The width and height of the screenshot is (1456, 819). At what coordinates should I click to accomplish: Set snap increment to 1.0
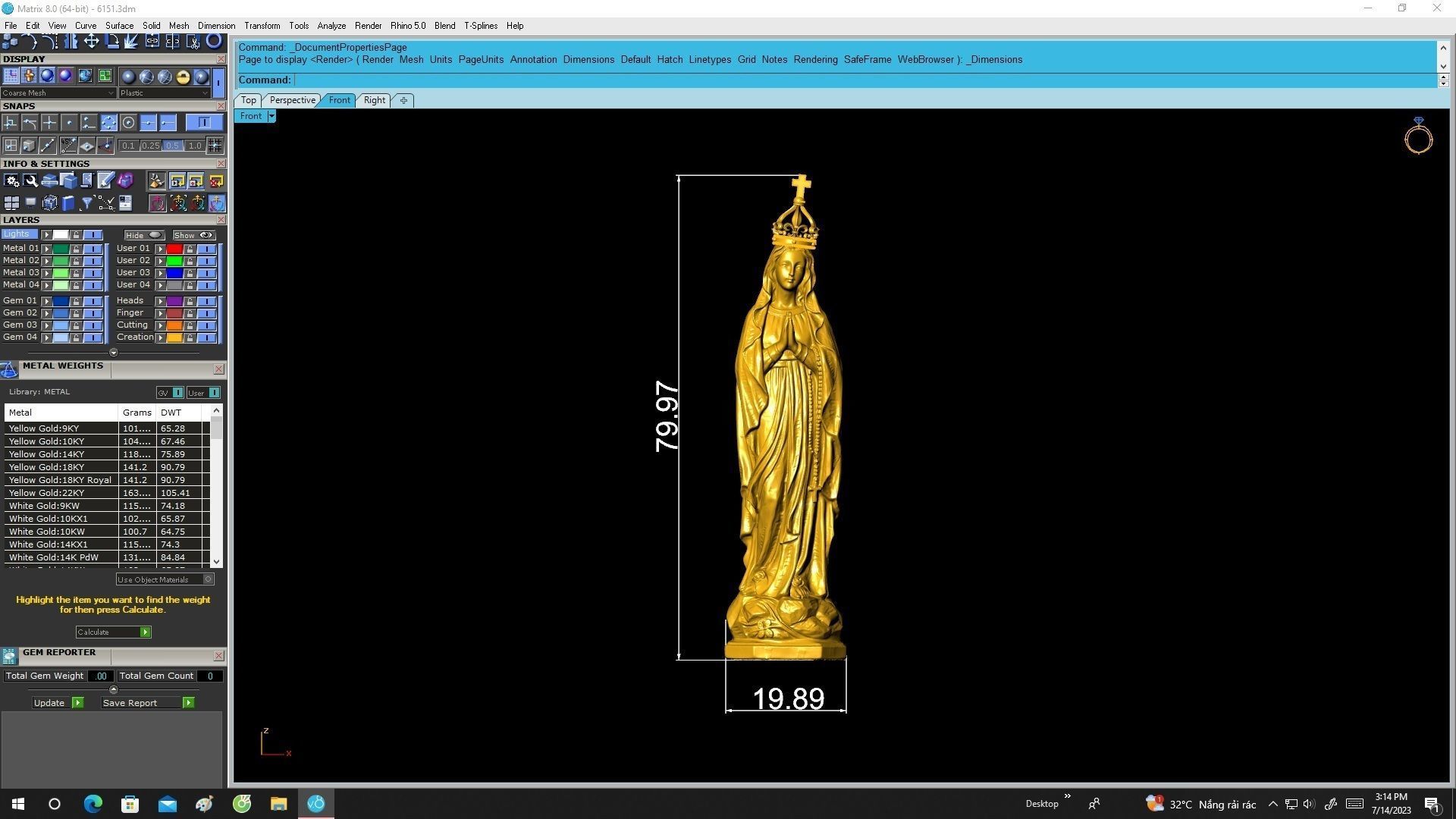pyautogui.click(x=195, y=146)
